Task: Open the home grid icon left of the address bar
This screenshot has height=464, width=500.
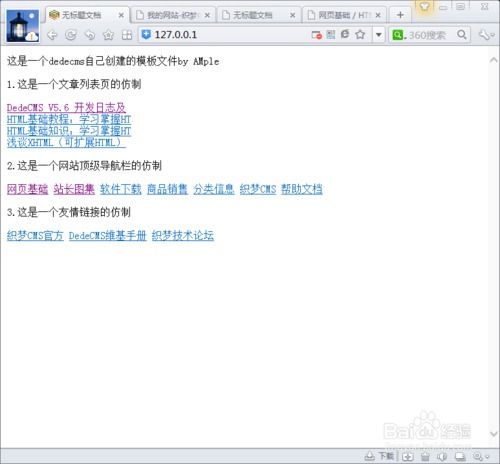Action: 127,35
